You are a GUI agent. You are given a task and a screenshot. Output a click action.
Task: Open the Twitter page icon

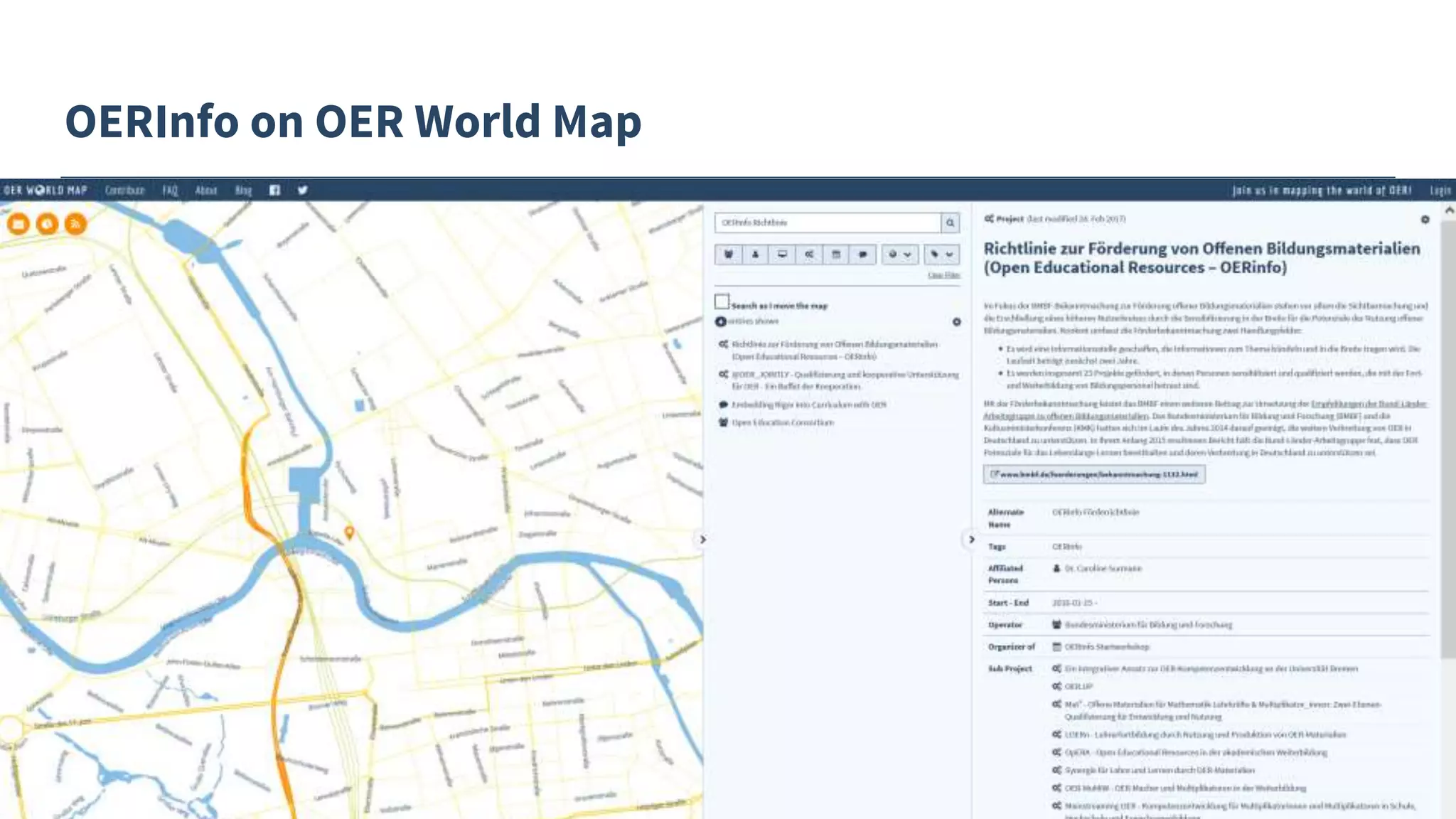click(303, 190)
